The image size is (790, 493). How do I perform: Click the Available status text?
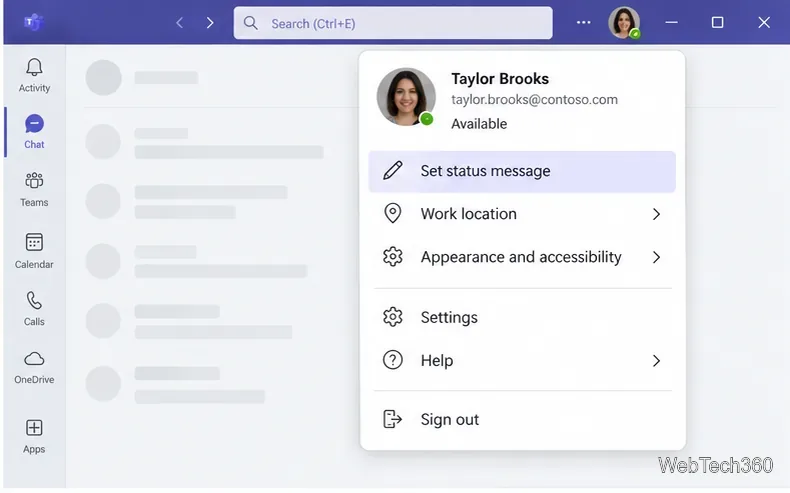(479, 124)
